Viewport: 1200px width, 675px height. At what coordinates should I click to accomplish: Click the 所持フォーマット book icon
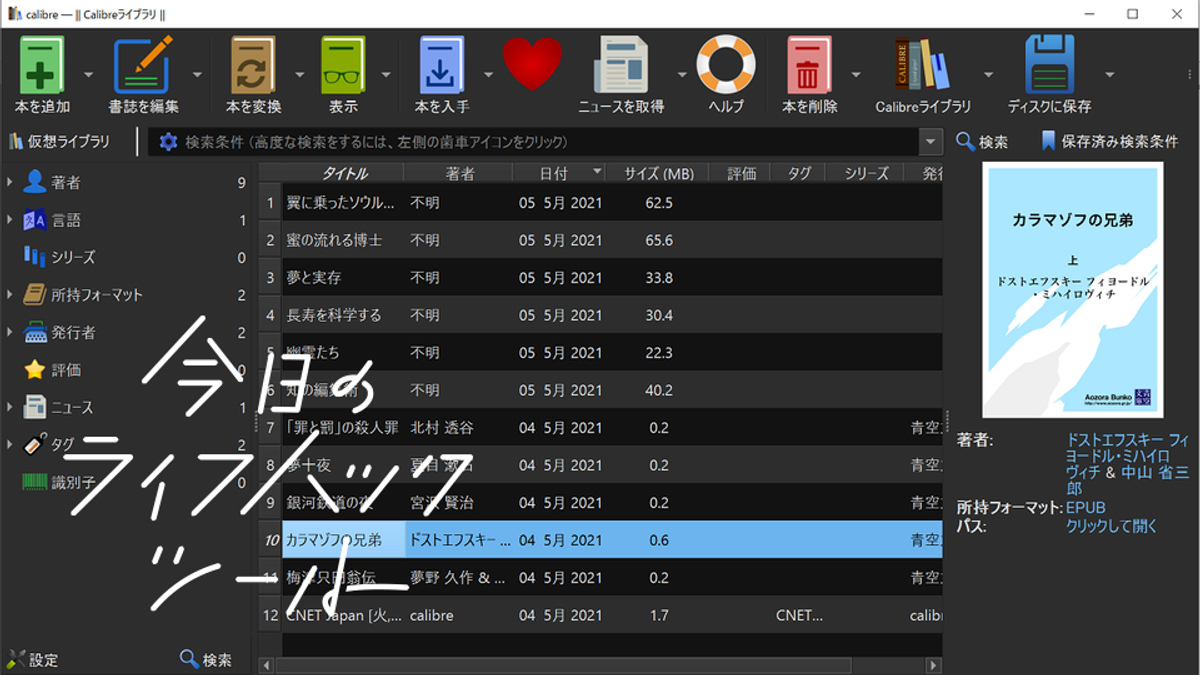click(35, 295)
